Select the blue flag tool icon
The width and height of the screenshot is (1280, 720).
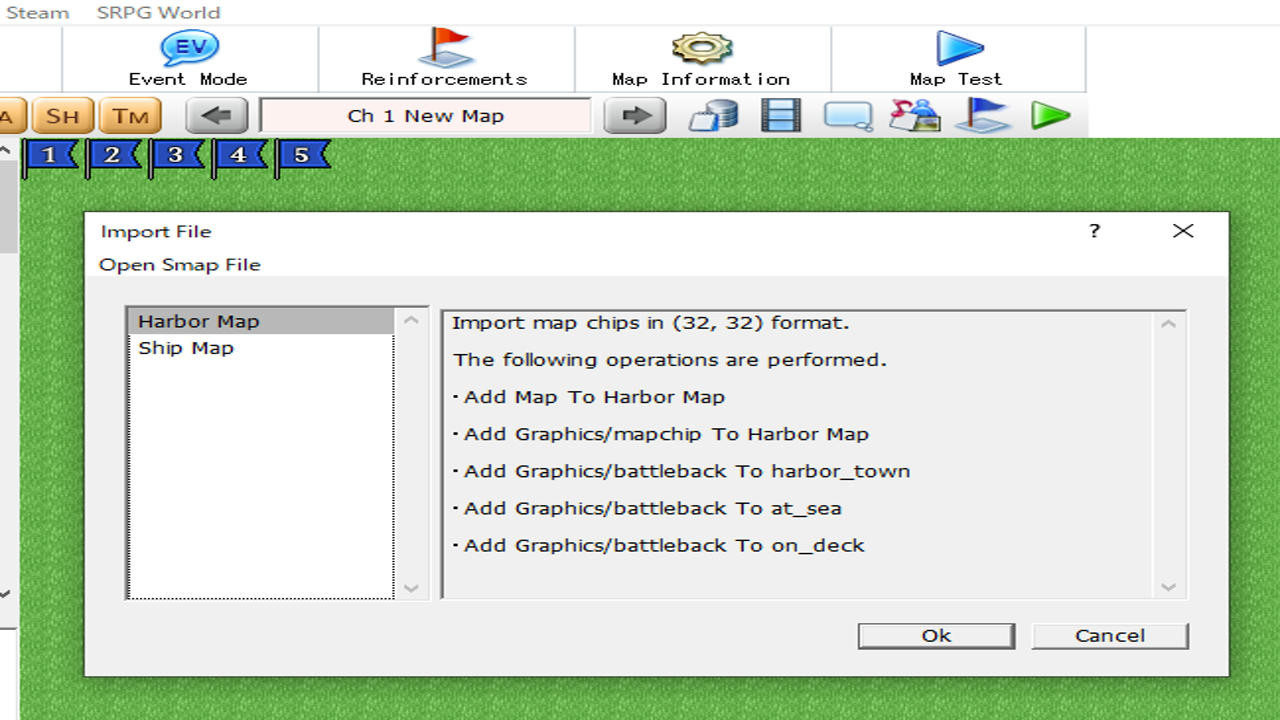[984, 115]
